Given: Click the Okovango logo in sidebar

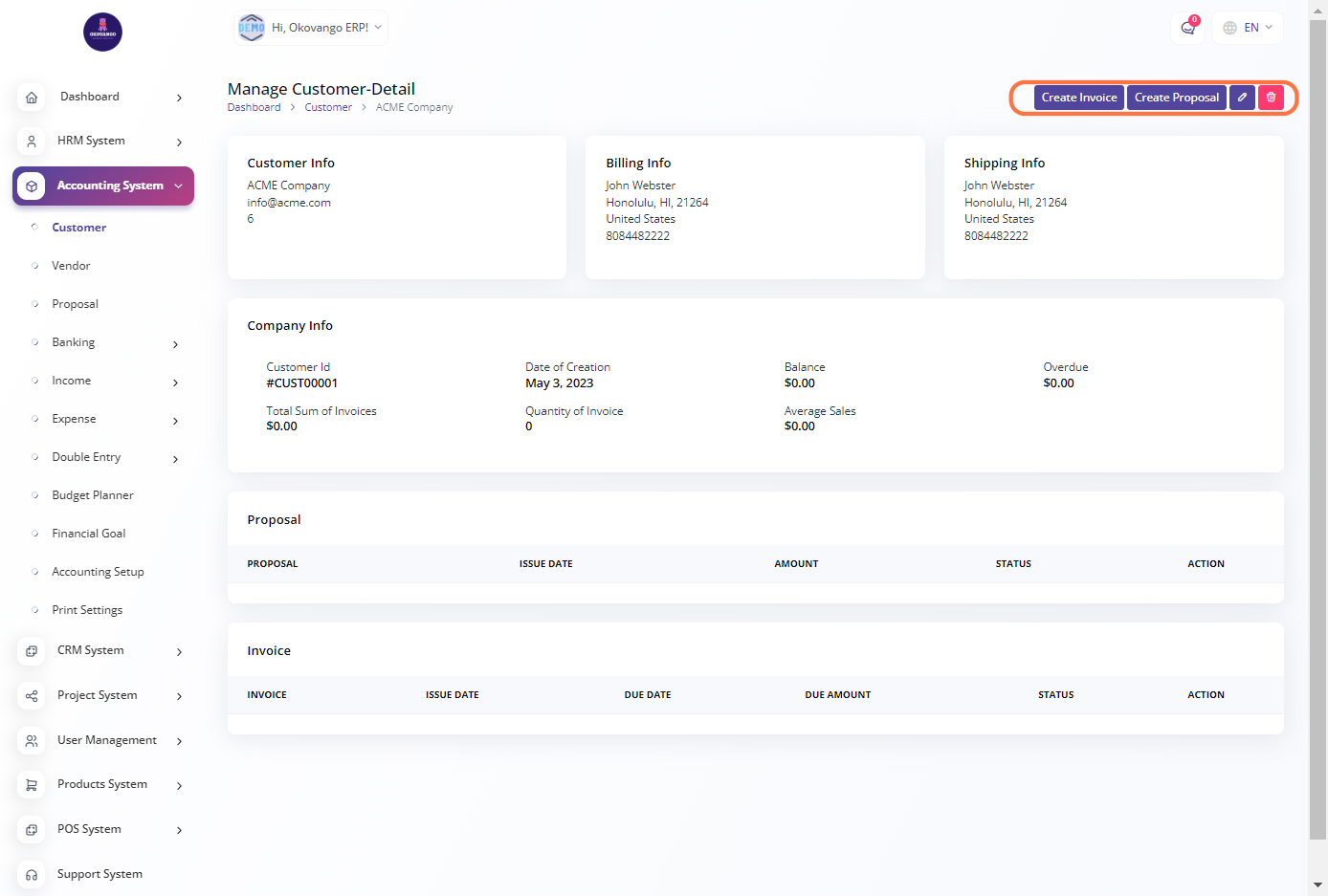Looking at the screenshot, I should coord(102,33).
